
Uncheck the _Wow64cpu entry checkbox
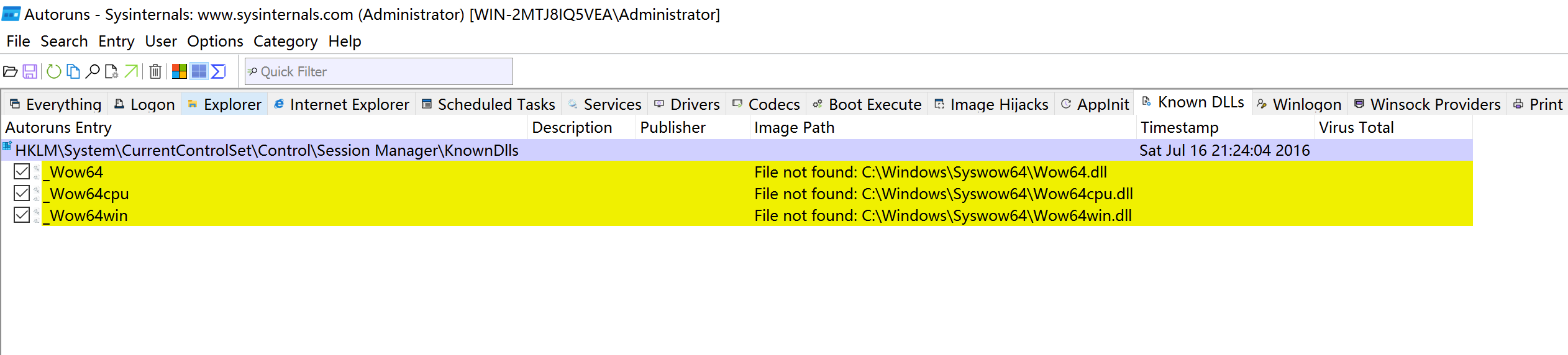[x=22, y=194]
